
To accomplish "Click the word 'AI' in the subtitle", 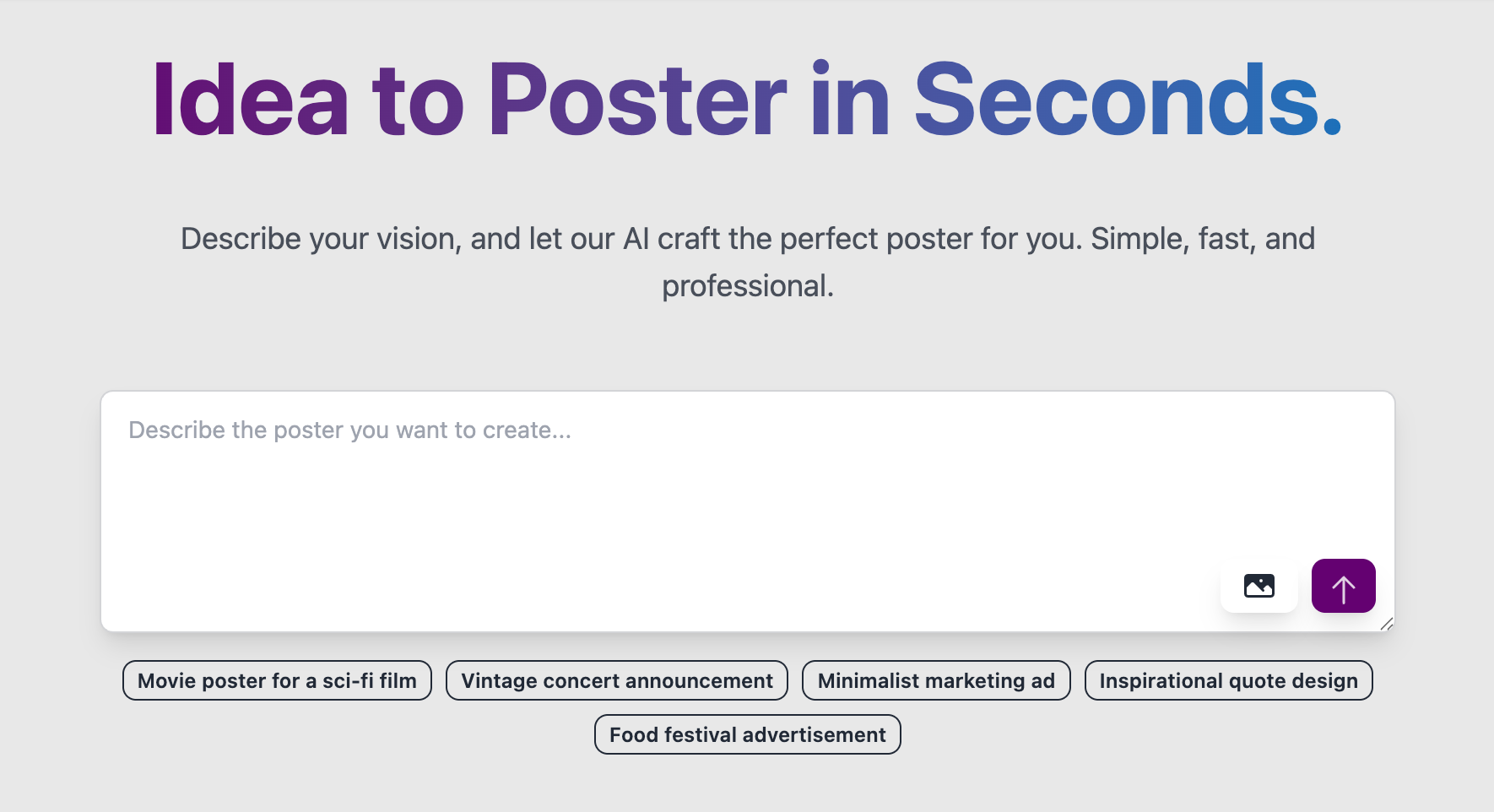I will tap(636, 239).
